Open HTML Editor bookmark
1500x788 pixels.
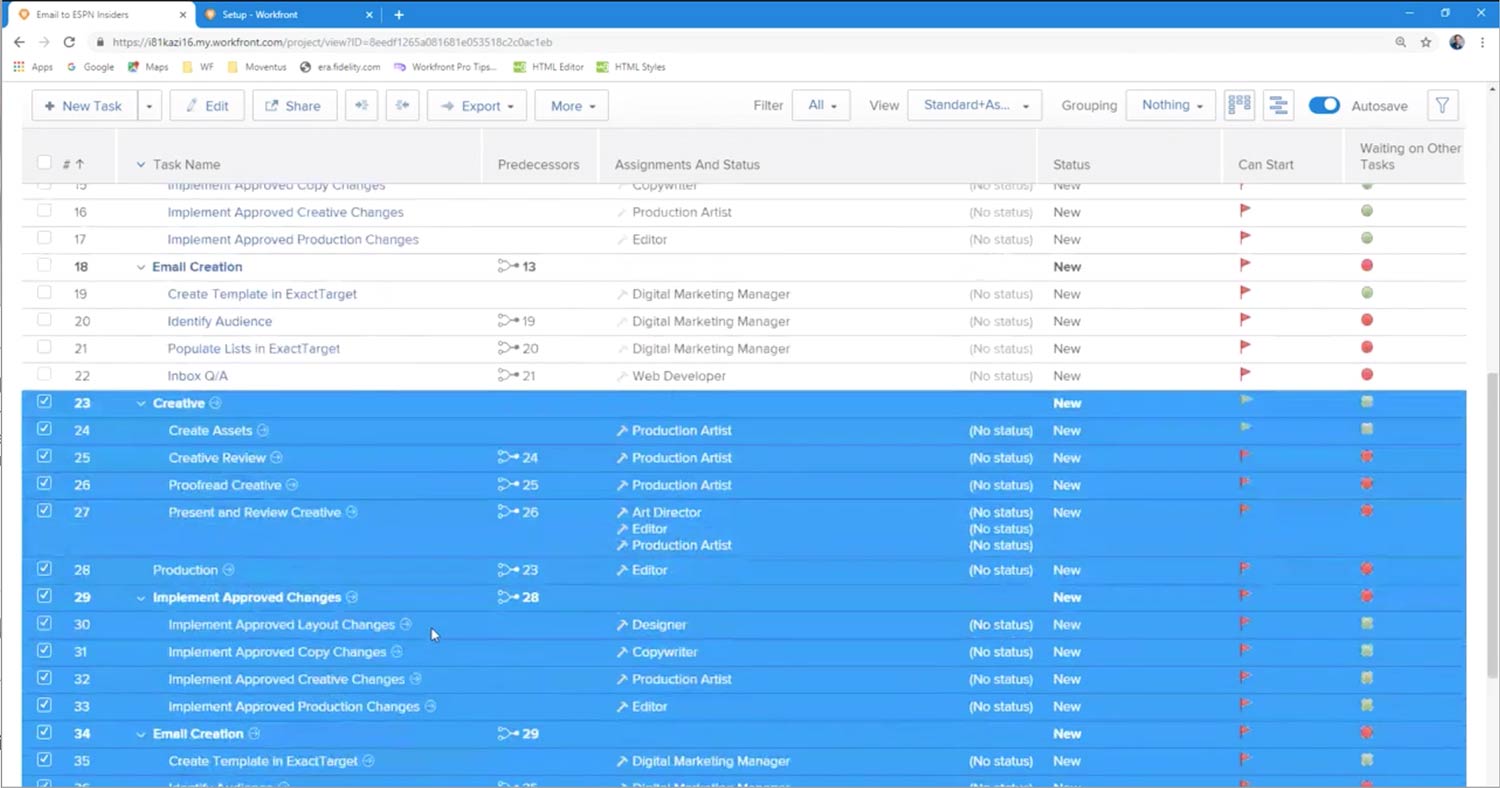point(548,67)
